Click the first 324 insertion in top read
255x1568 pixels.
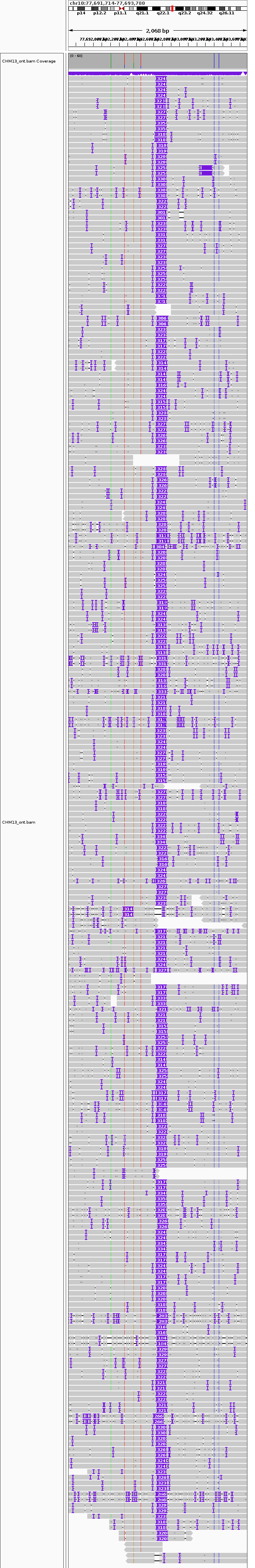coord(161,78)
